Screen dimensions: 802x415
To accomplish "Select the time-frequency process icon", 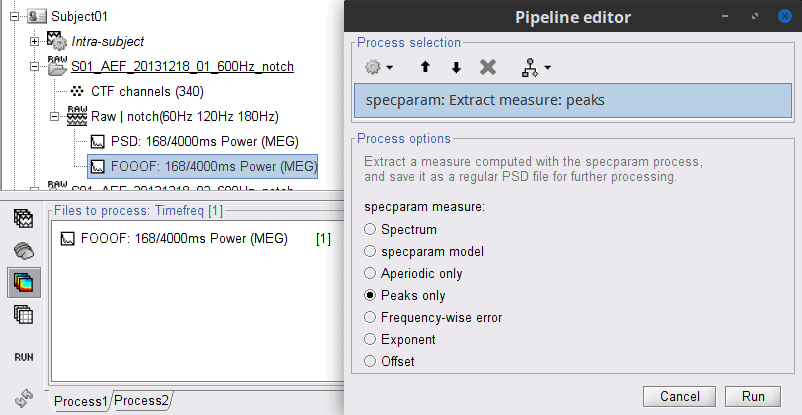I will click(x=23, y=283).
